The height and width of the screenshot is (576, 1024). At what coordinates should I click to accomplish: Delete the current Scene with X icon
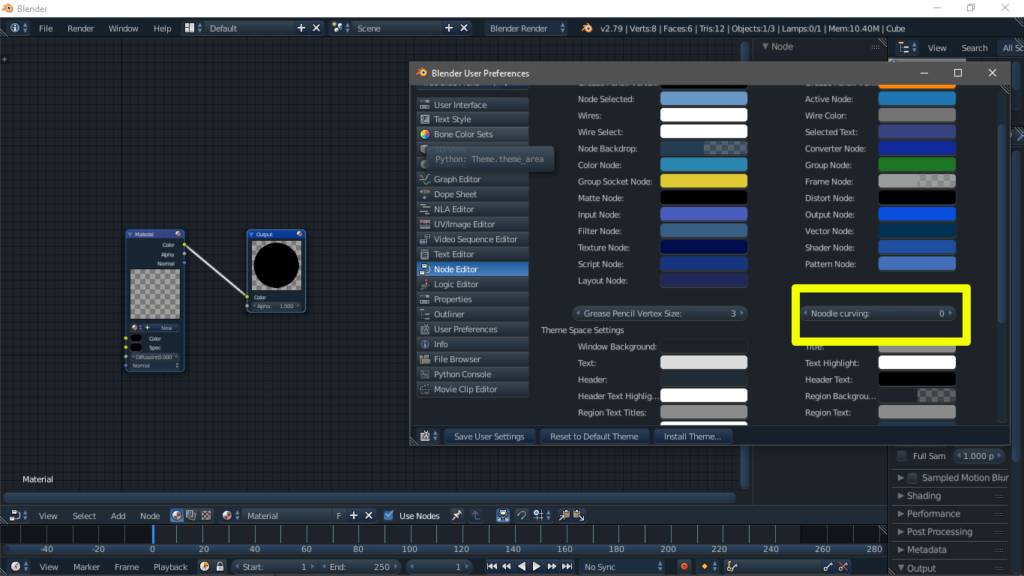[464, 28]
